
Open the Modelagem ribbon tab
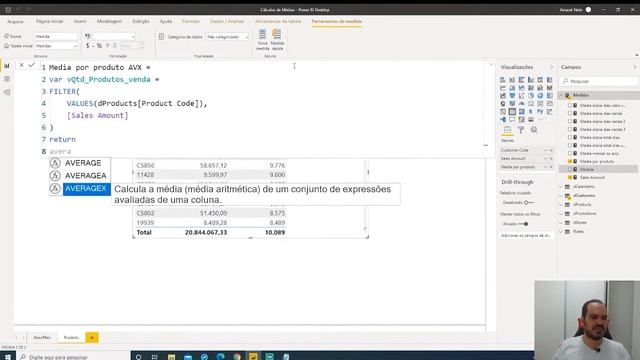pos(109,21)
